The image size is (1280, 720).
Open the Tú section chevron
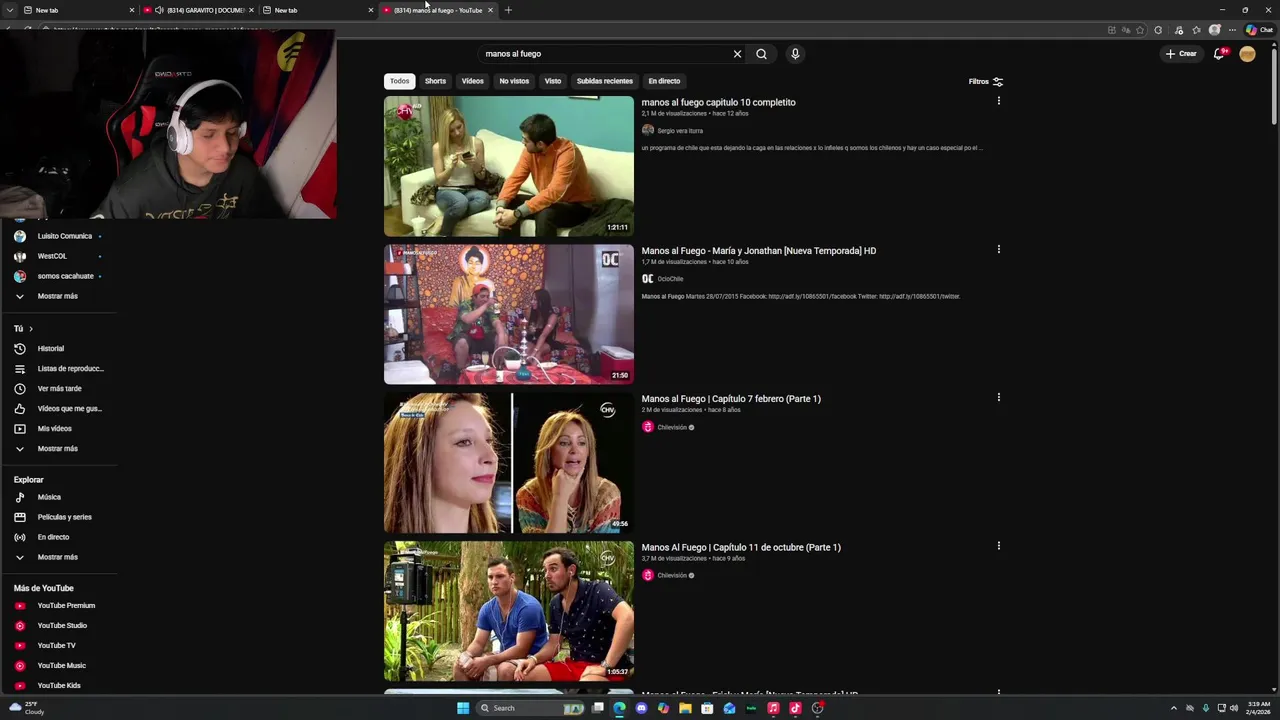coord(31,328)
